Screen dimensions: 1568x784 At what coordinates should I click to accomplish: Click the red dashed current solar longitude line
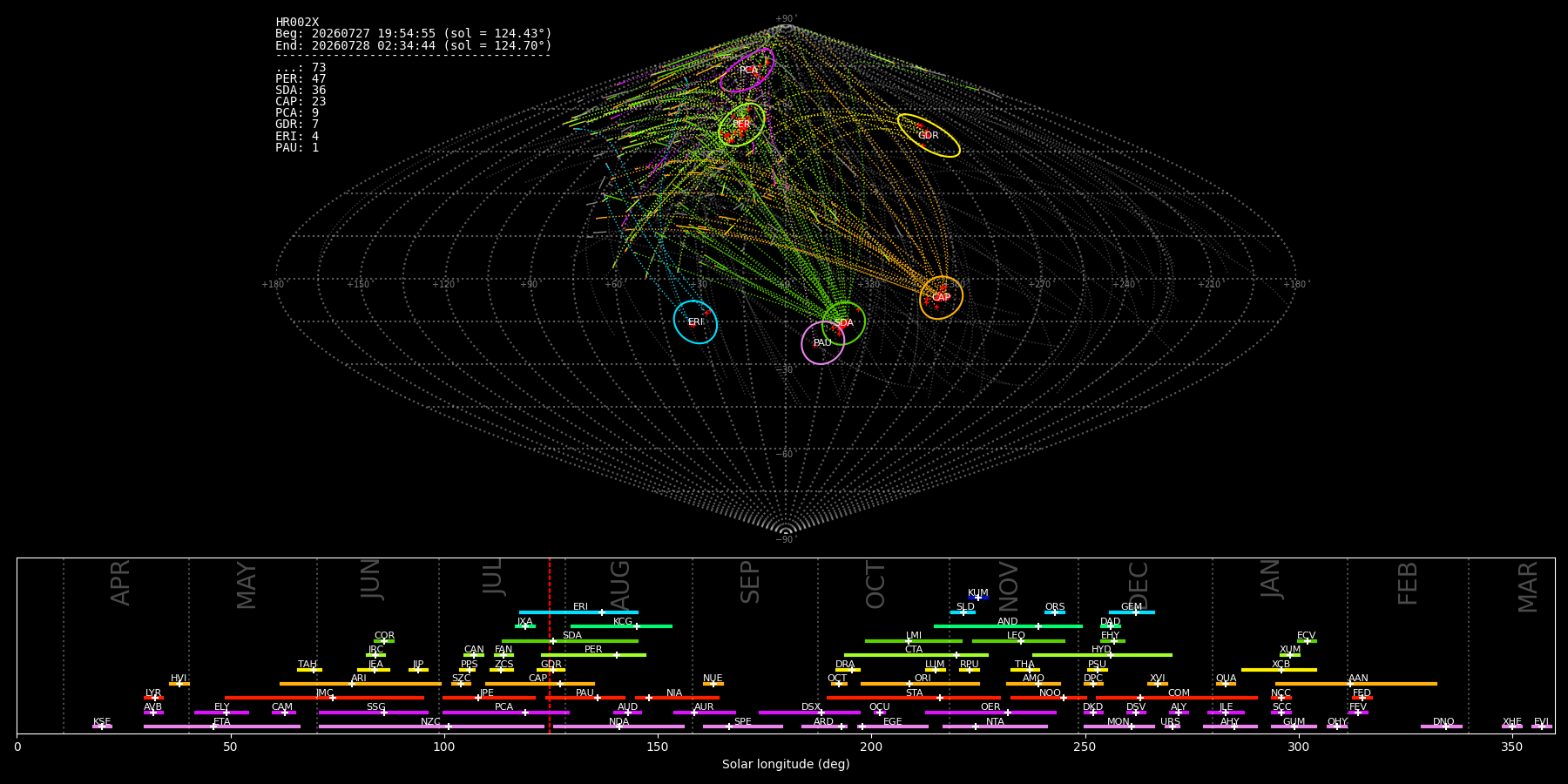pyautogui.click(x=550, y=645)
